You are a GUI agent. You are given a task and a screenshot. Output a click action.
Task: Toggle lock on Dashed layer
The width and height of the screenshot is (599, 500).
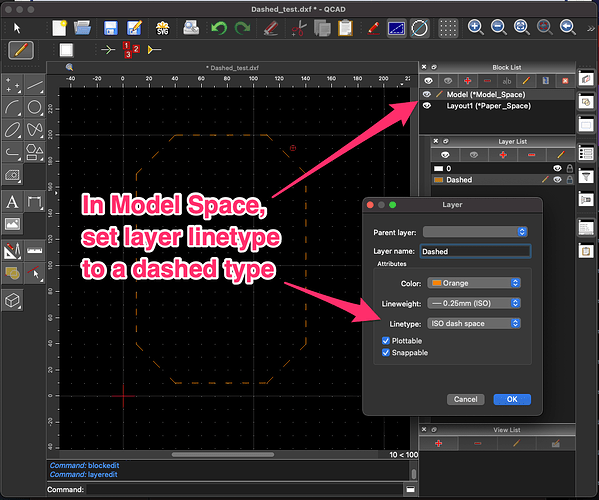pos(570,180)
